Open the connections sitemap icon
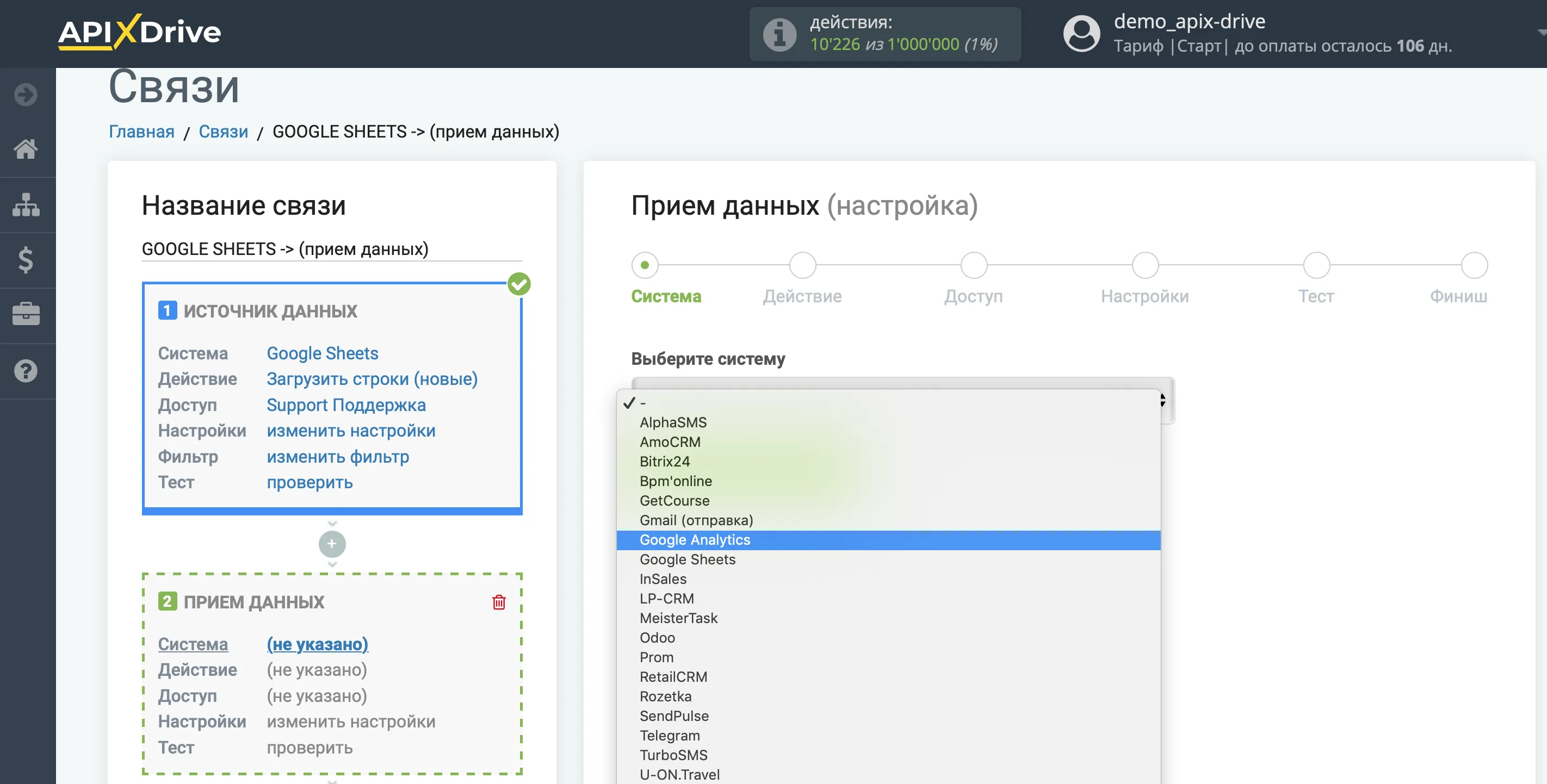 tap(26, 205)
